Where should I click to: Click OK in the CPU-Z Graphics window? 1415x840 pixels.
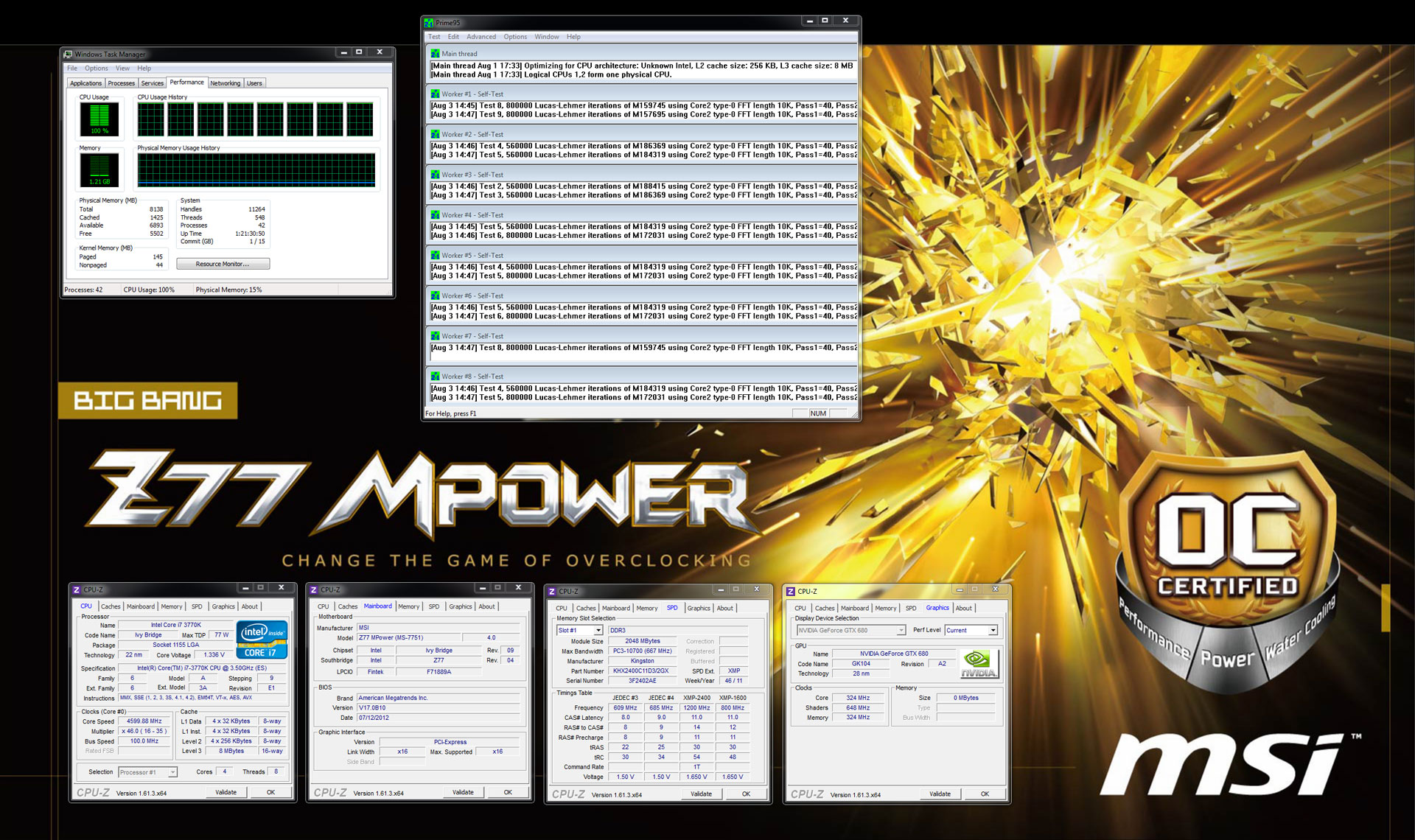985,794
